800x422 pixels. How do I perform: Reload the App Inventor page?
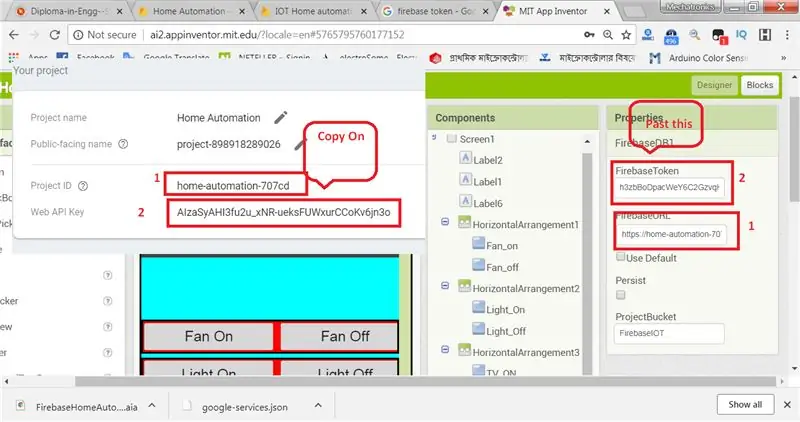54,35
